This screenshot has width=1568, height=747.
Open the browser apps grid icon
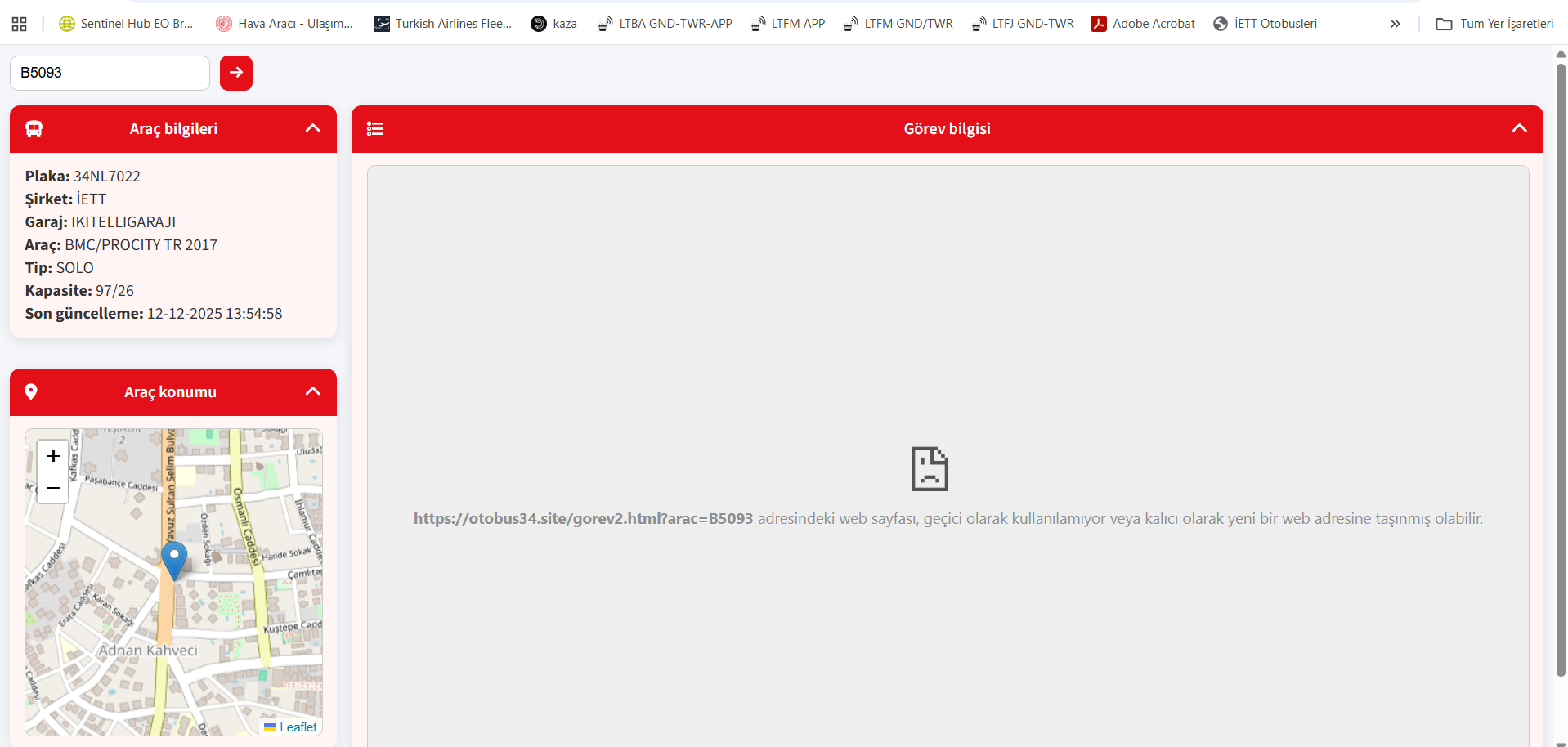[20, 24]
